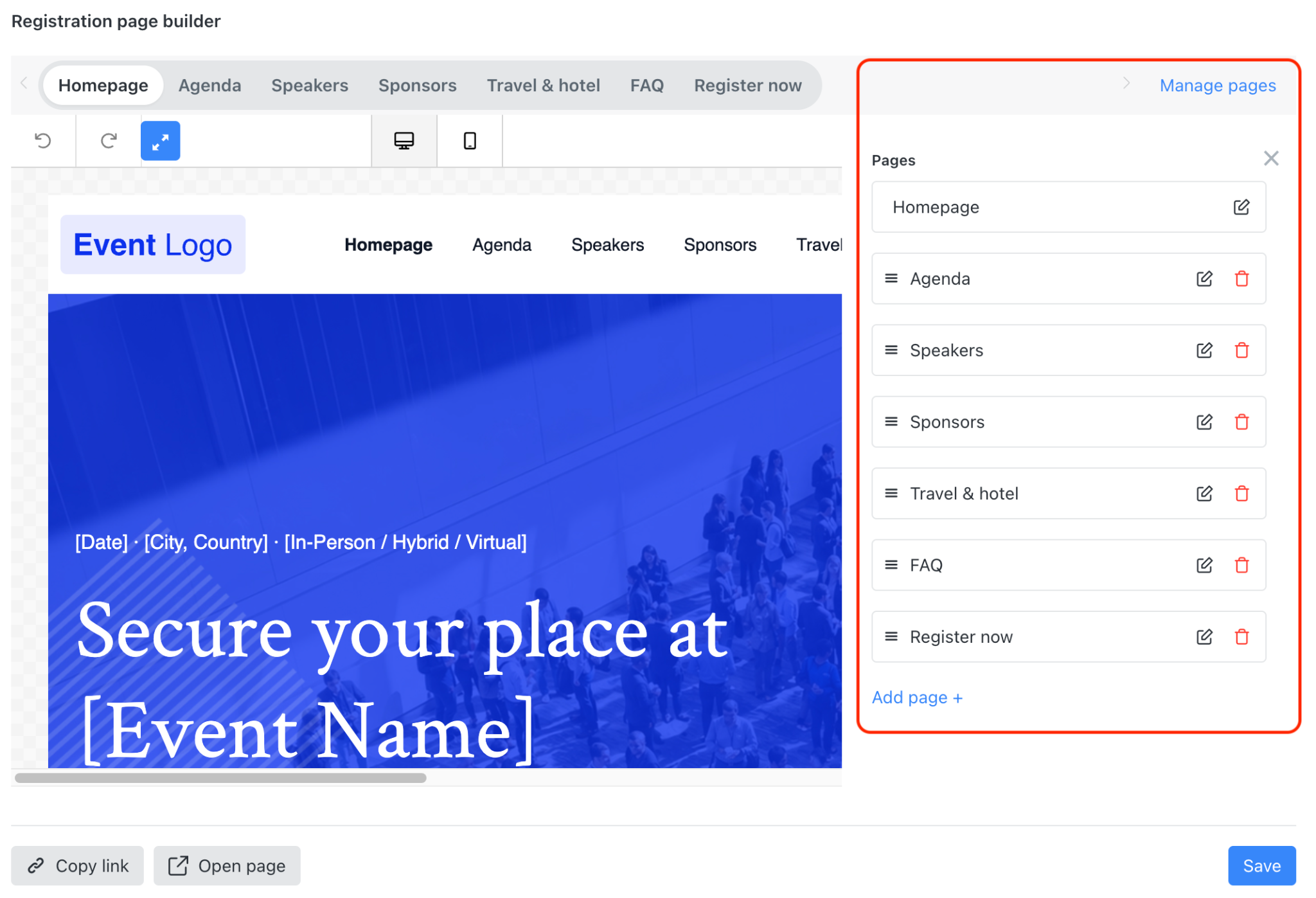Click the Manage pages link
The image size is (1316, 898).
(x=1217, y=85)
